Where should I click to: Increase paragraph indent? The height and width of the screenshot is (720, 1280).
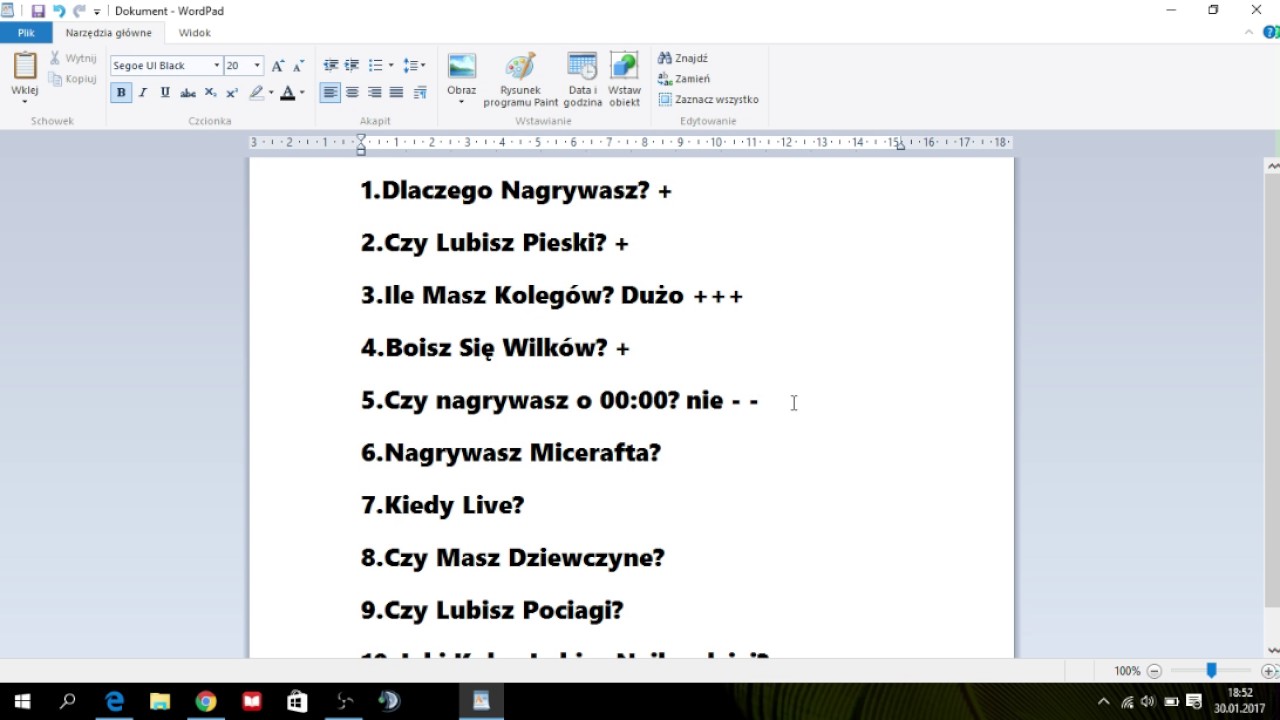click(x=352, y=65)
